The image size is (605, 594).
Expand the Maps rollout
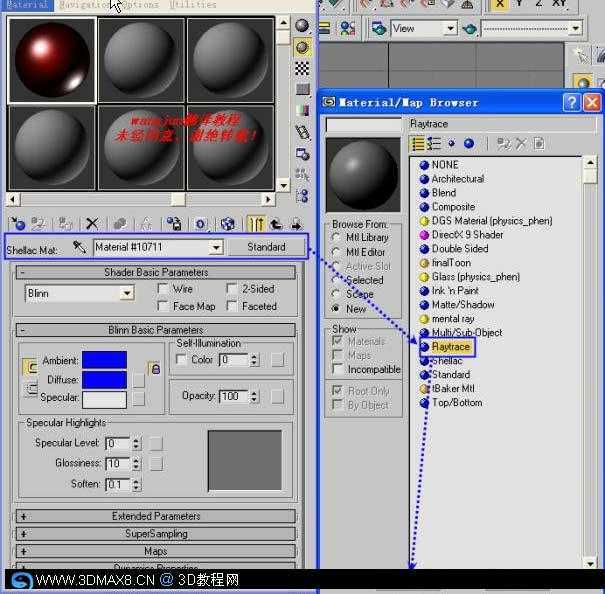click(x=156, y=551)
